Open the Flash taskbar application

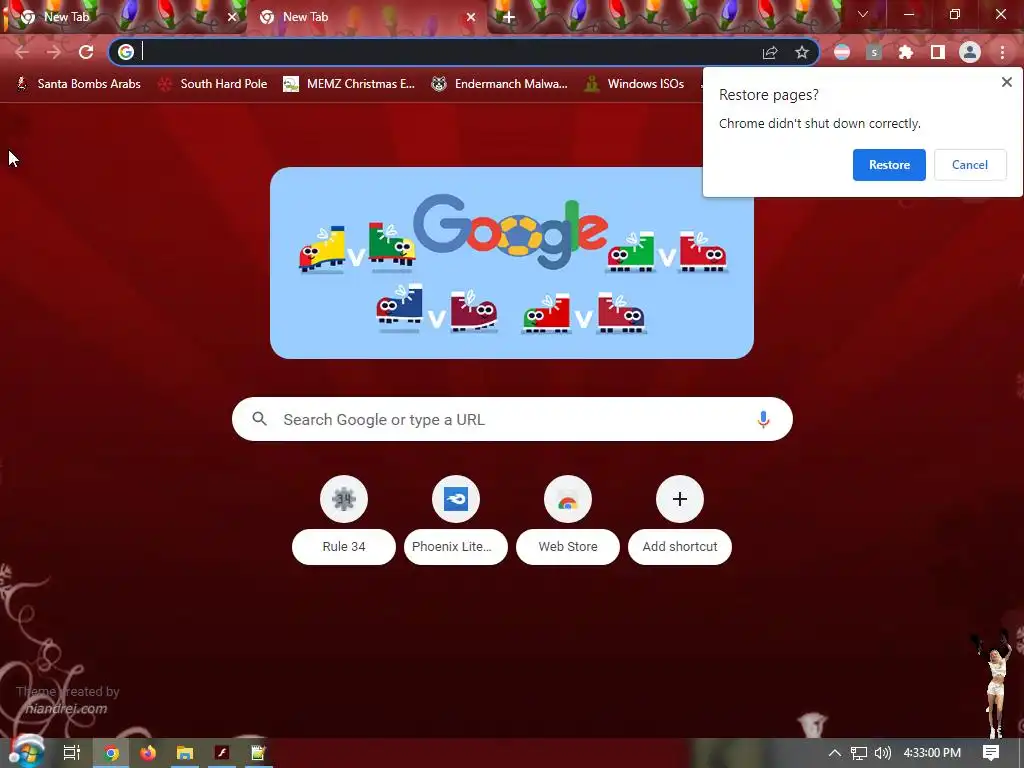click(222, 753)
